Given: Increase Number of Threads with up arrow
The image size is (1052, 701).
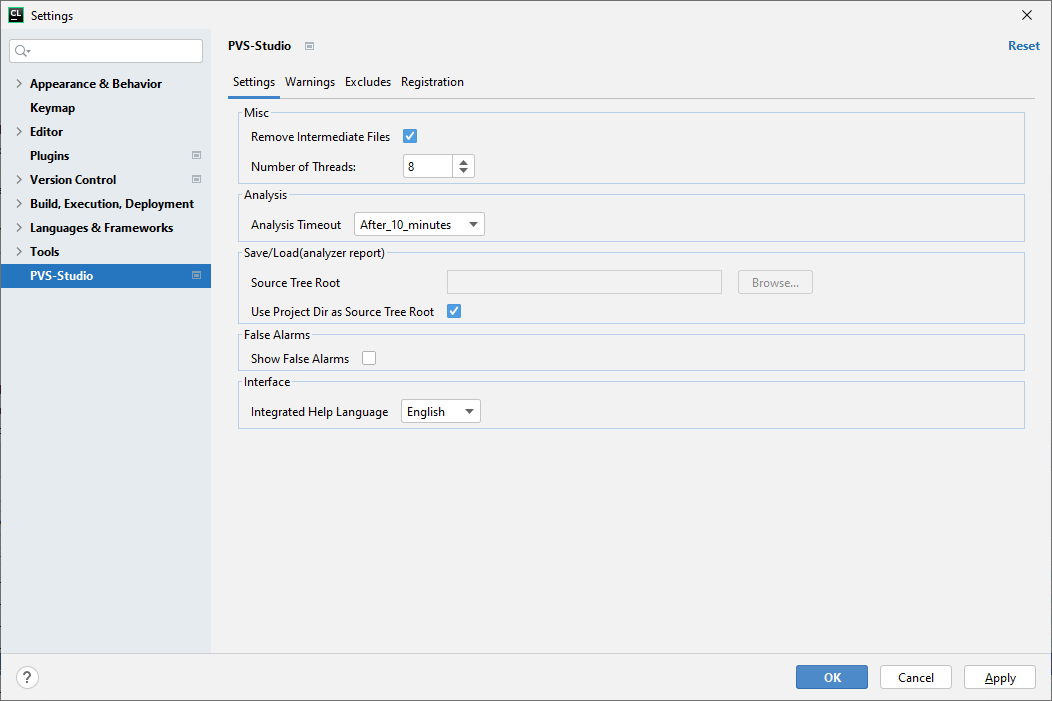Looking at the screenshot, I should (464, 161).
